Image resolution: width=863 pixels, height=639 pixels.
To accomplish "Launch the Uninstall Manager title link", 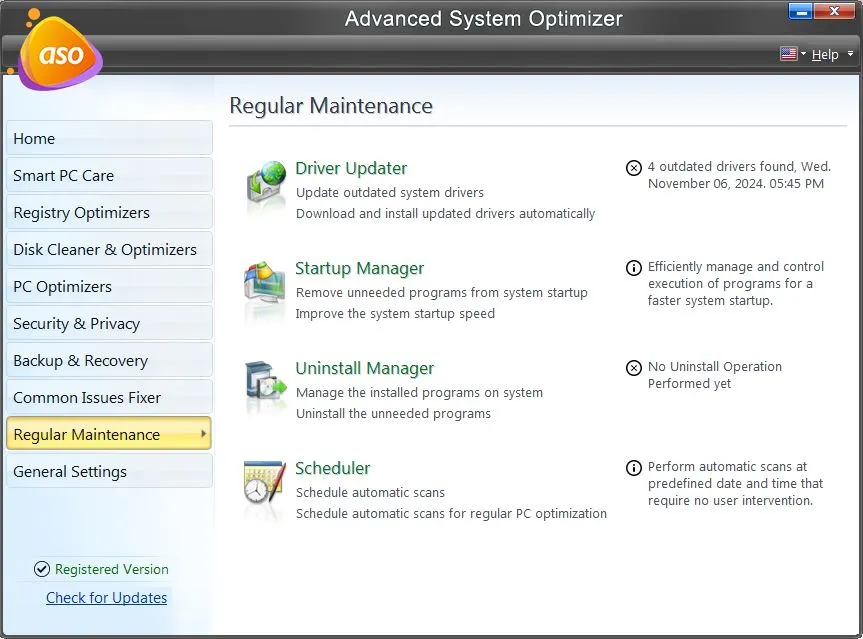I will coord(364,368).
